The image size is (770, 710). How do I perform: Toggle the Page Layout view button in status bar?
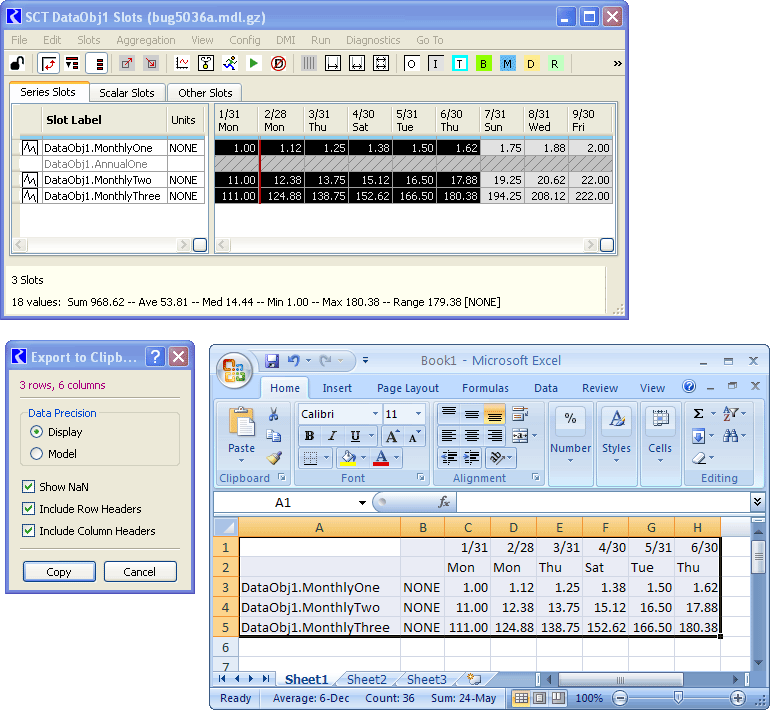(x=539, y=698)
